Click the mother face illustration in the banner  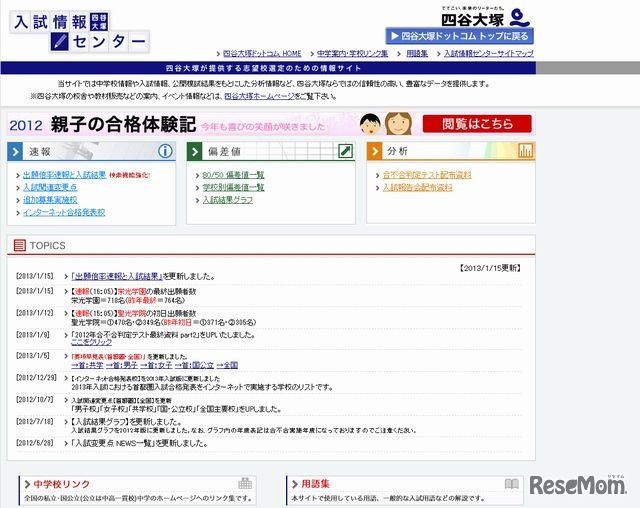click(x=398, y=124)
